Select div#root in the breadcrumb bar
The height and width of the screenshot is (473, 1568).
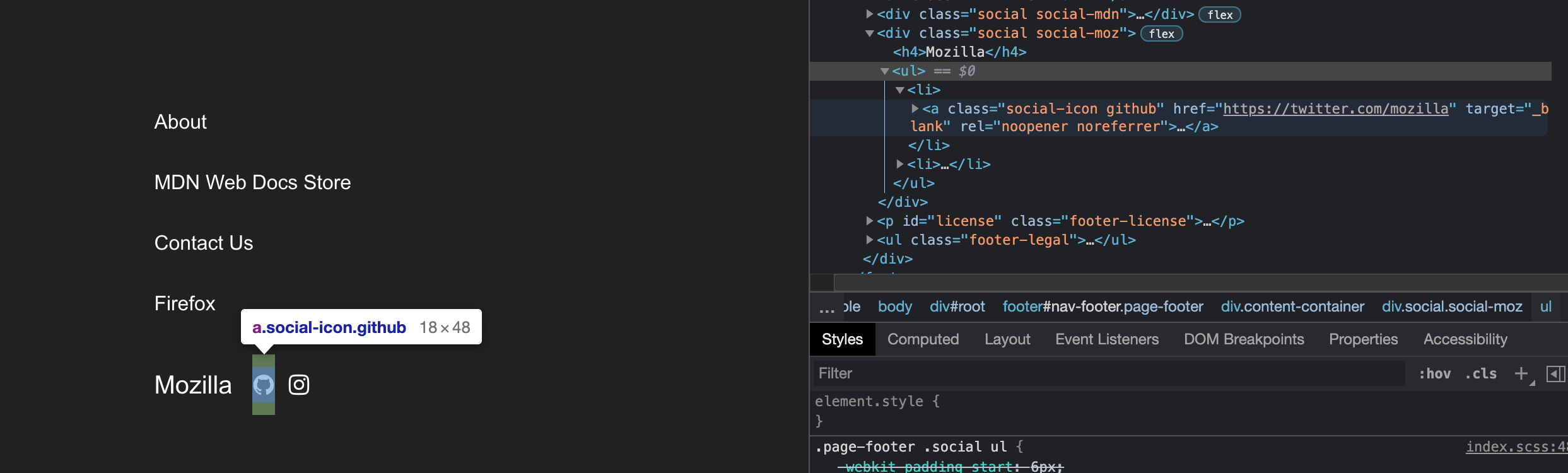pos(957,307)
